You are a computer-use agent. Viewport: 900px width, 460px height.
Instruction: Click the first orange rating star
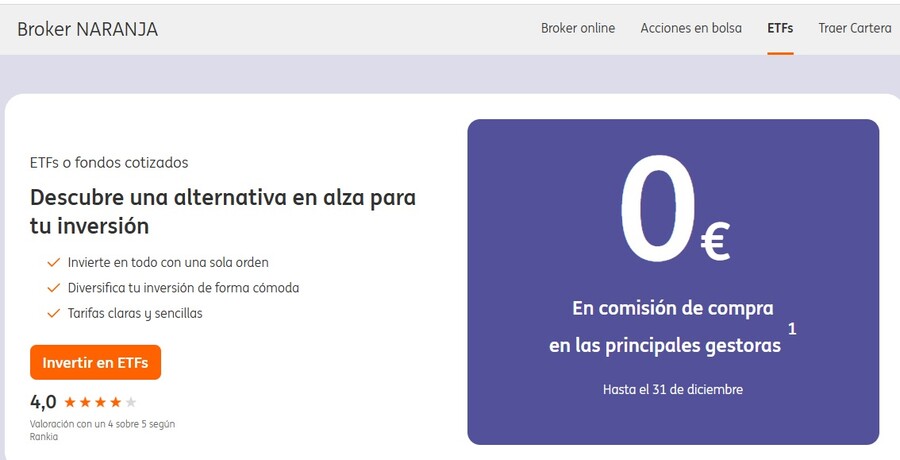pyautogui.click(x=70, y=402)
